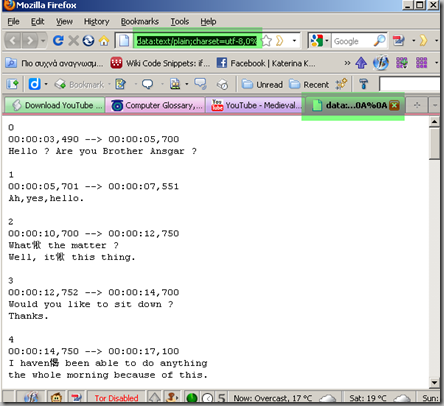Click the vertical scrollbar thumb
This screenshot has height=406, width=444.
(x=434, y=144)
